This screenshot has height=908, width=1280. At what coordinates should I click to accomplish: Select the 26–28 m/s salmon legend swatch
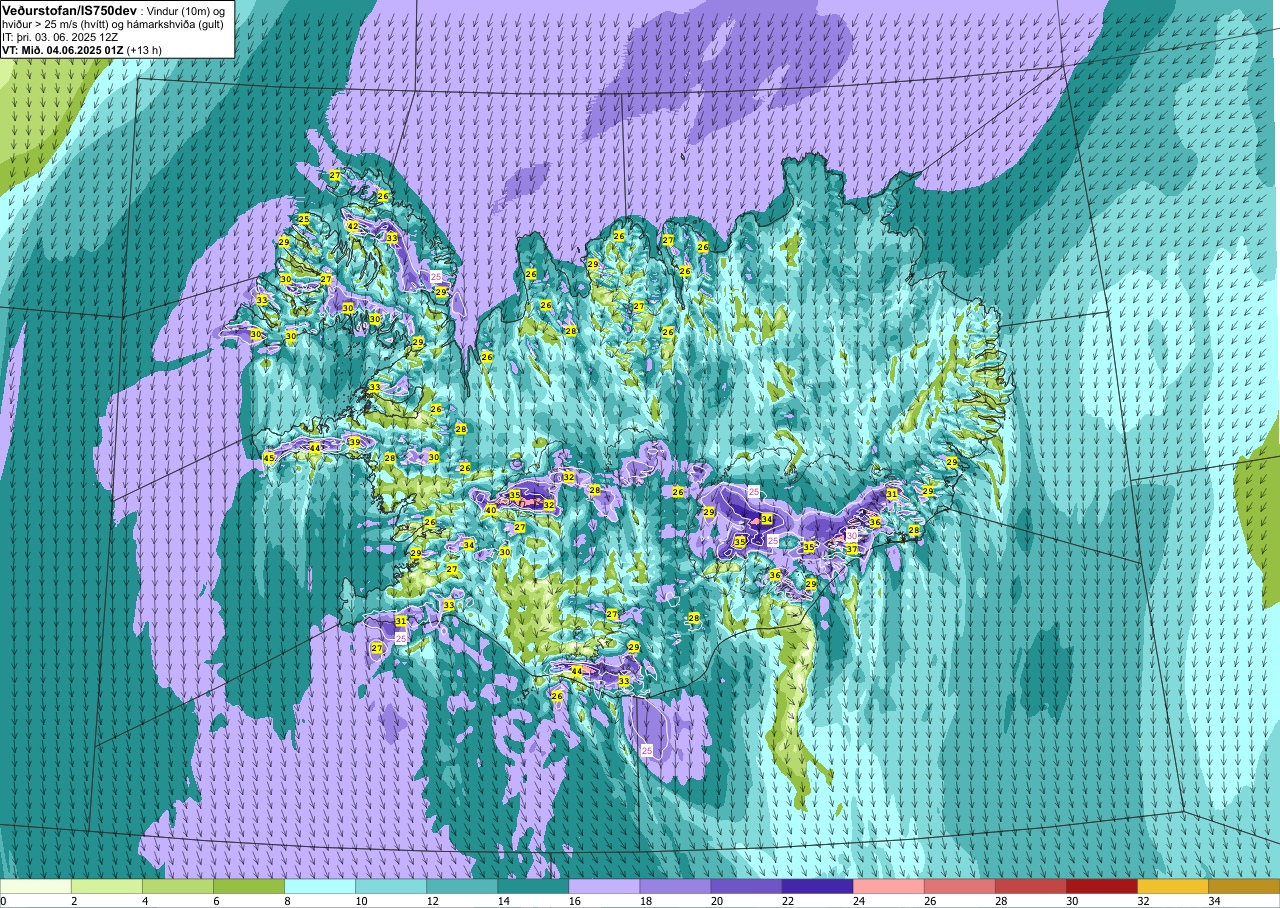959,886
